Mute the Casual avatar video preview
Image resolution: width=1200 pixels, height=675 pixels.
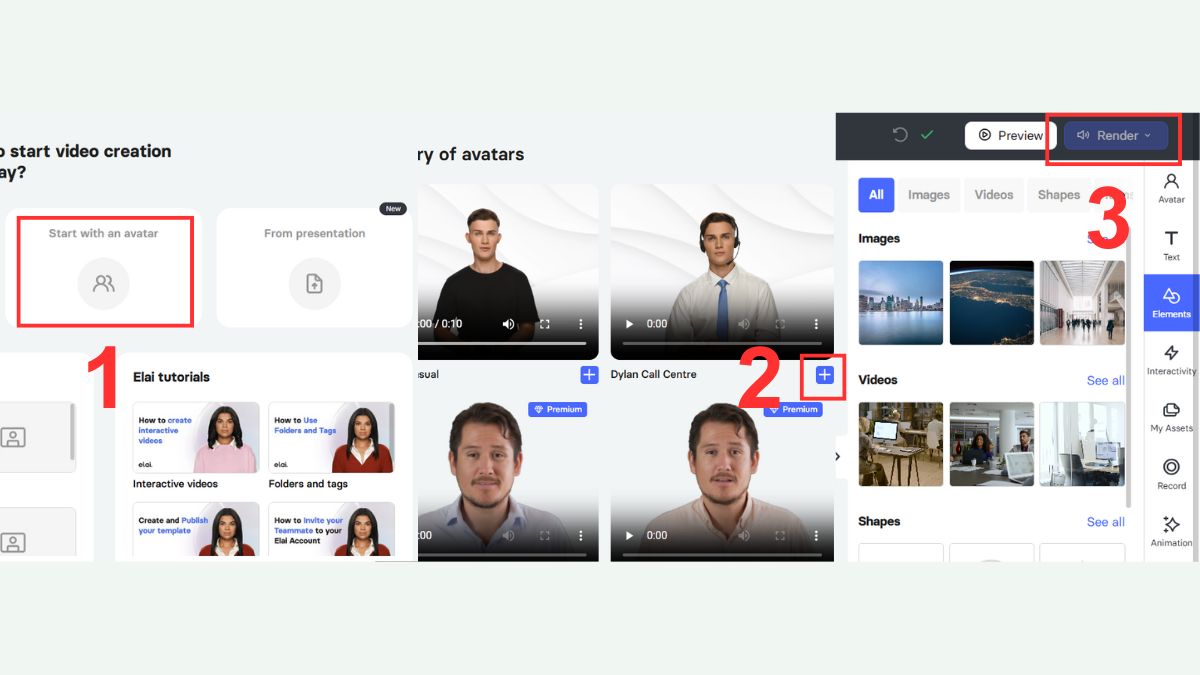[x=508, y=324]
